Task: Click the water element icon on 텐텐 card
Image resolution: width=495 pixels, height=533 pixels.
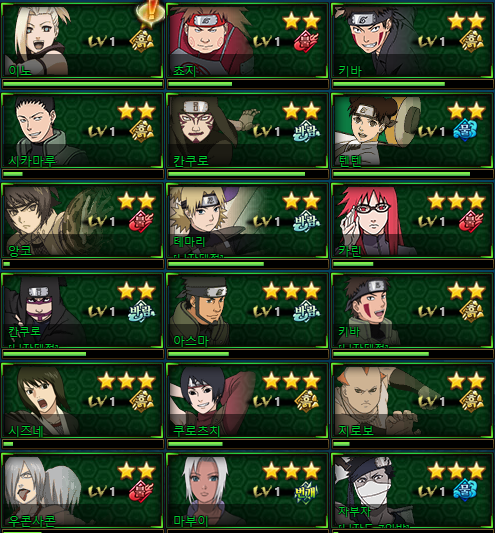Action: click(x=465, y=131)
